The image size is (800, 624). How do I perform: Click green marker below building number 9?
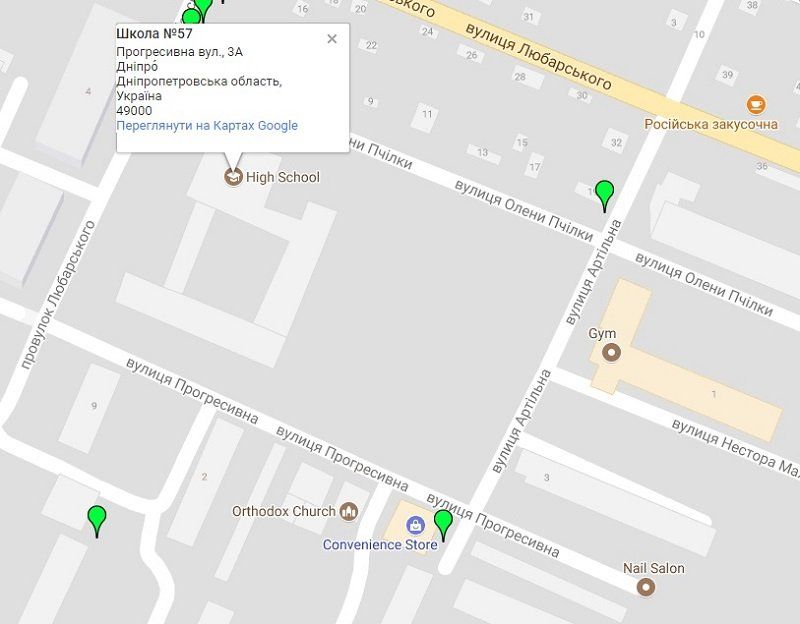pyautogui.click(x=96, y=518)
